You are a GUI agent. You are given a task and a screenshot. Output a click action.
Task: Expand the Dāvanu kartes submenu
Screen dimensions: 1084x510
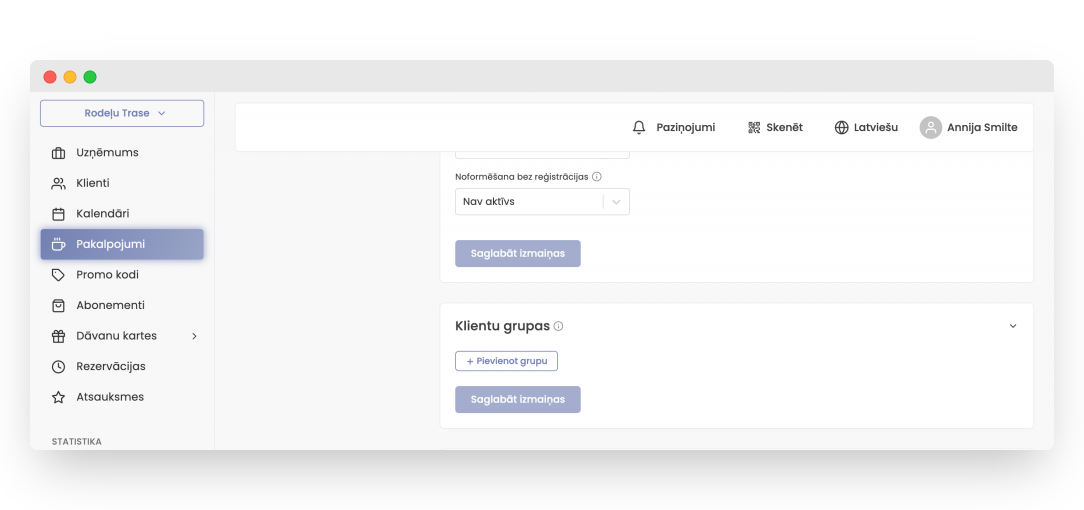(194, 336)
